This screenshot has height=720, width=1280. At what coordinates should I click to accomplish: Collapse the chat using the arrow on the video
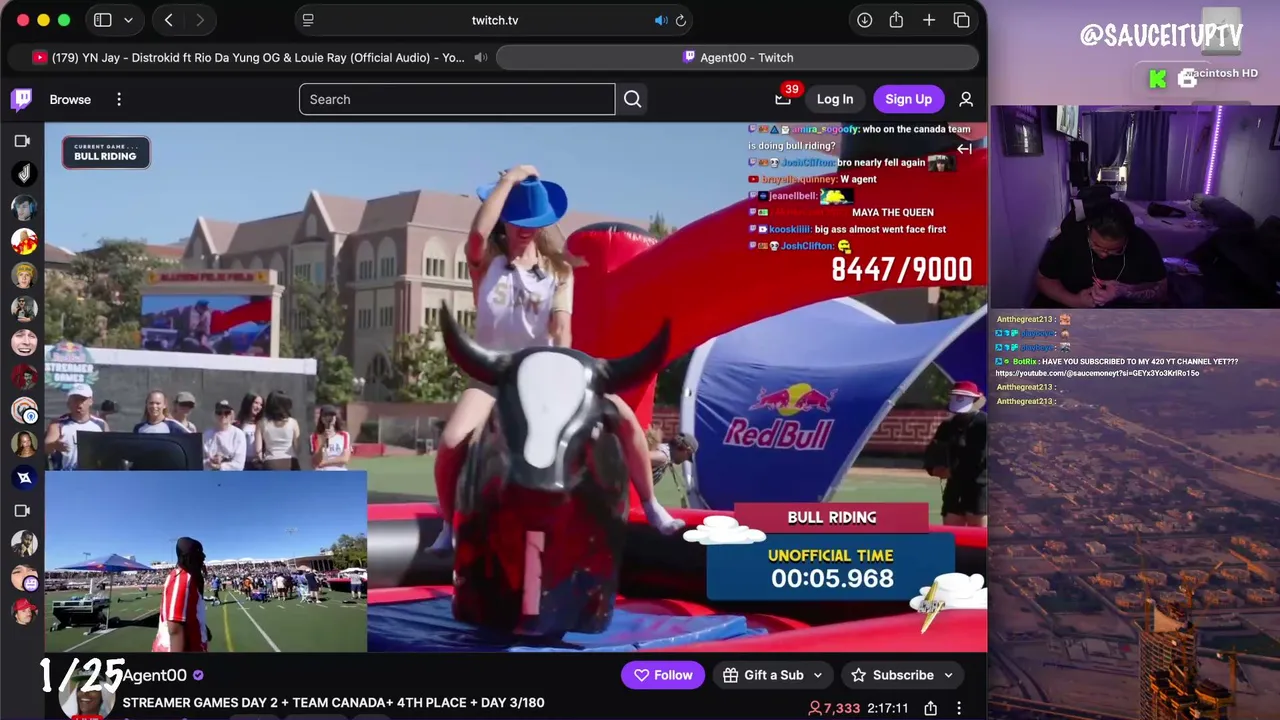964,149
